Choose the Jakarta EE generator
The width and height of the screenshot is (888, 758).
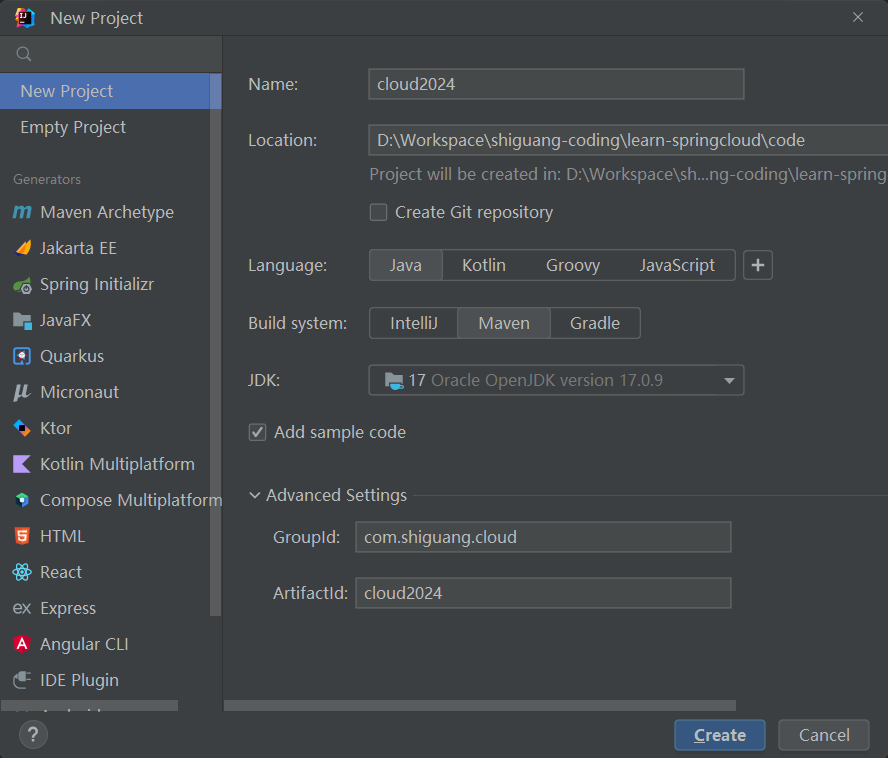(105, 248)
